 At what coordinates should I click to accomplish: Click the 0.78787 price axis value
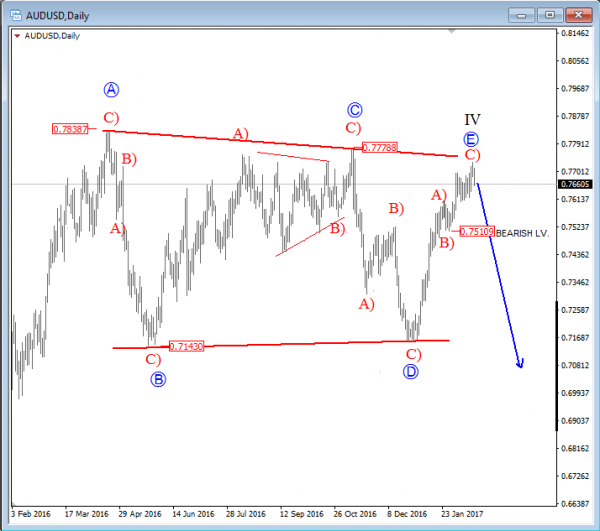(x=575, y=116)
